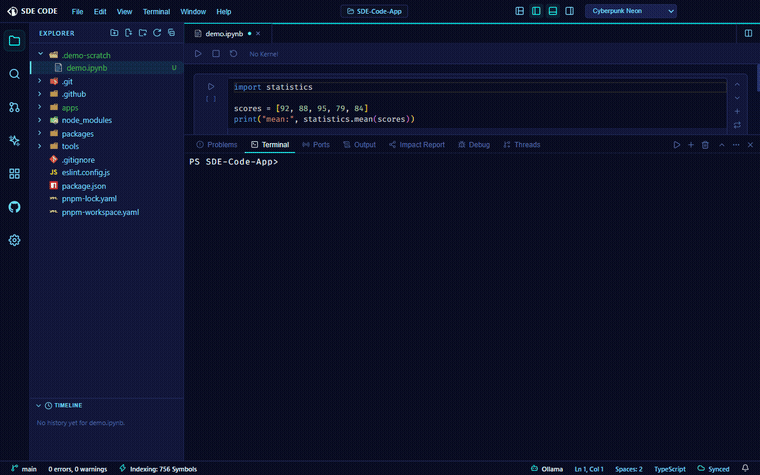Move the cell down
The width and height of the screenshot is (760, 475).
click(737, 98)
